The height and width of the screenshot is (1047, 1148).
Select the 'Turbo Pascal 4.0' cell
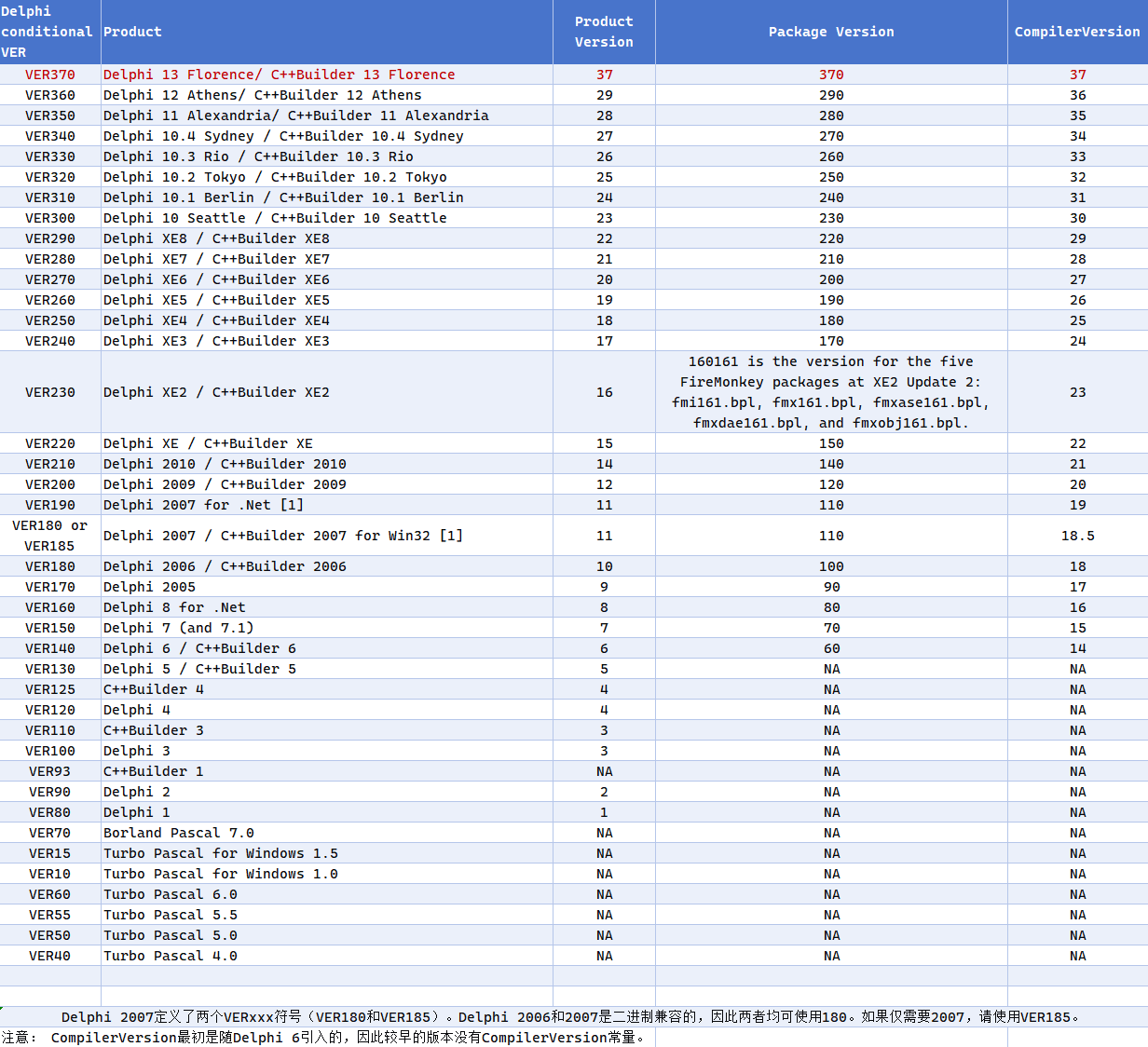pos(327,956)
